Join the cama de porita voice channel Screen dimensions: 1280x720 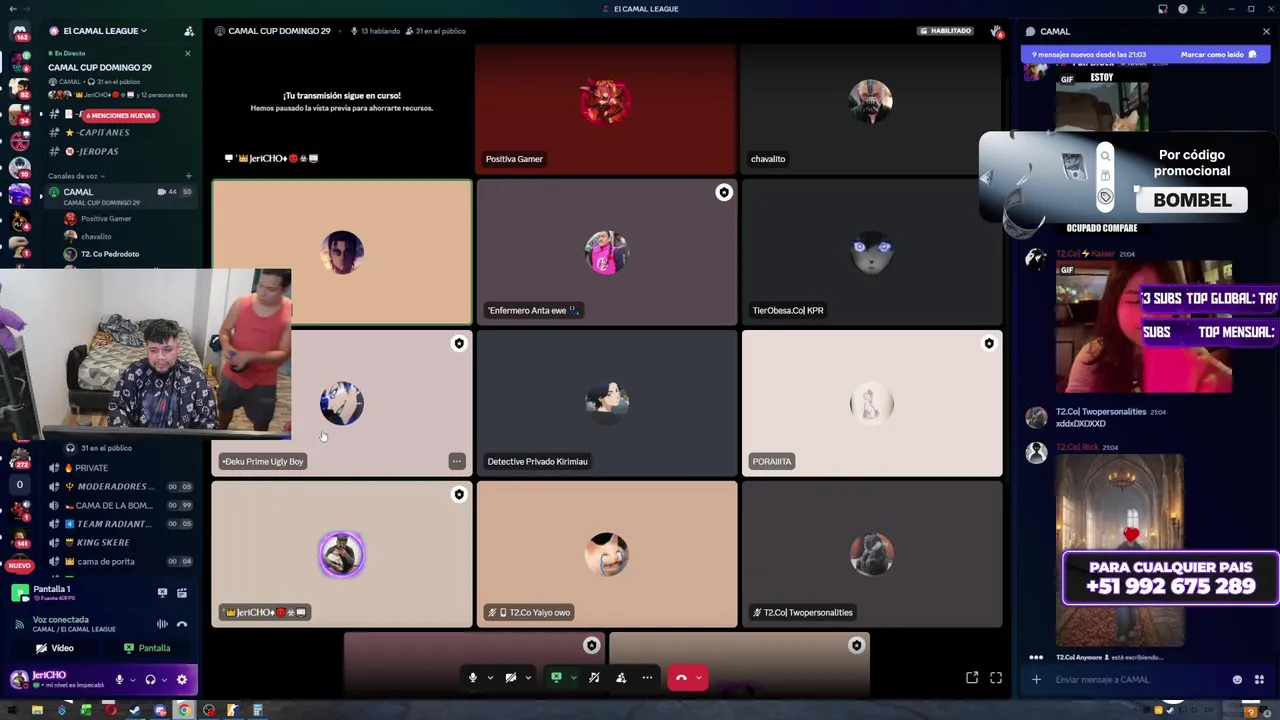tap(120, 561)
